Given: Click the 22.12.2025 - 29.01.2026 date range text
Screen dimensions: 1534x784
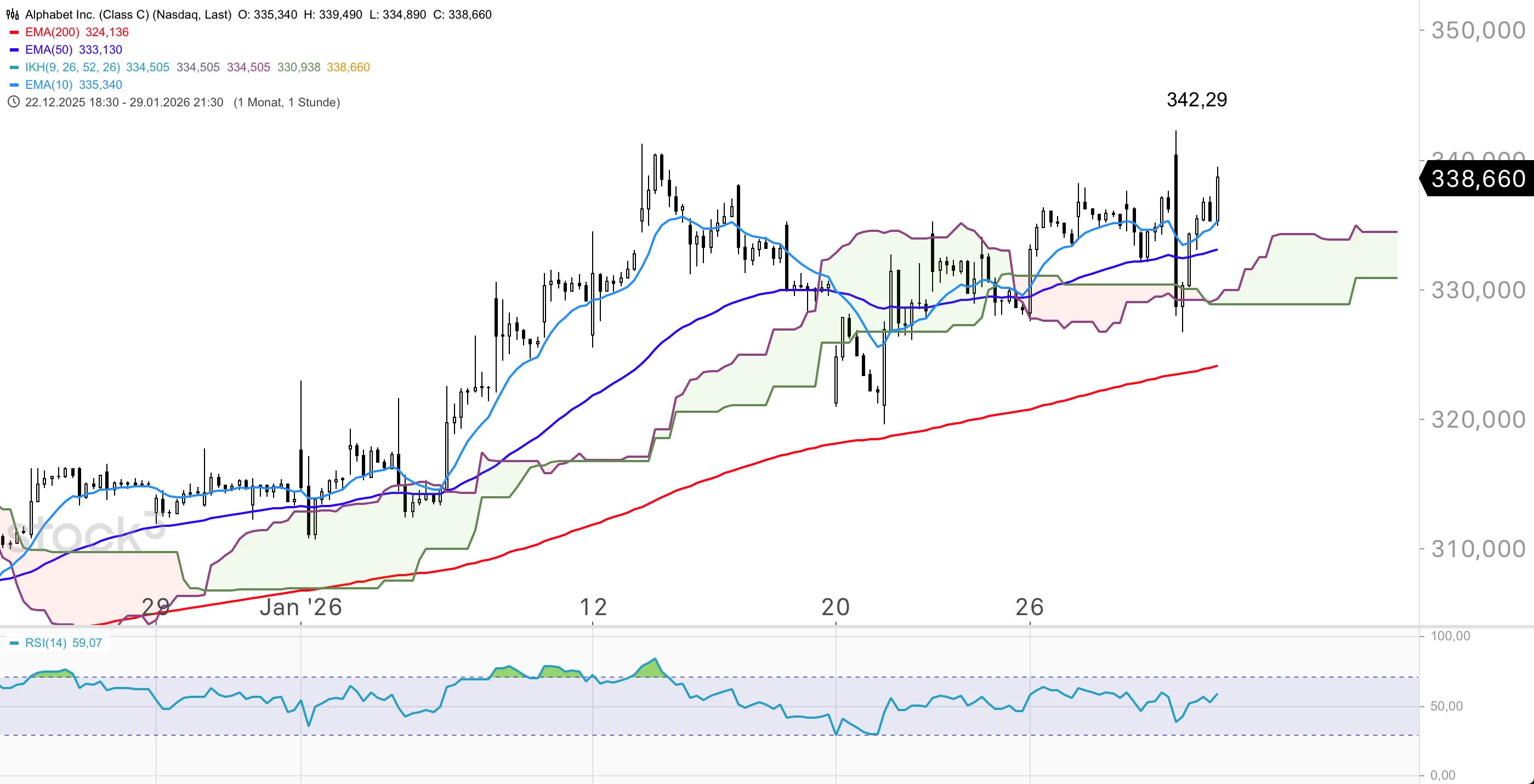Looking at the screenshot, I should (124, 102).
